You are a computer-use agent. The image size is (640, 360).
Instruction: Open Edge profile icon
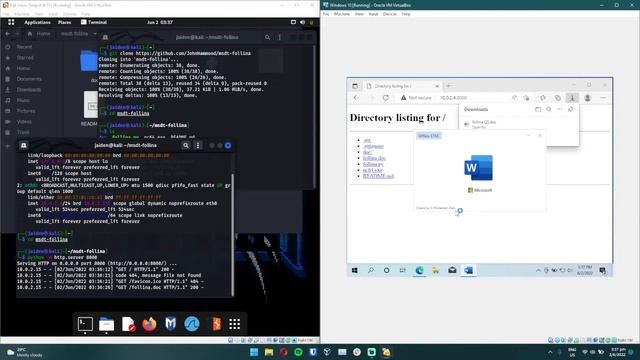click(x=588, y=98)
